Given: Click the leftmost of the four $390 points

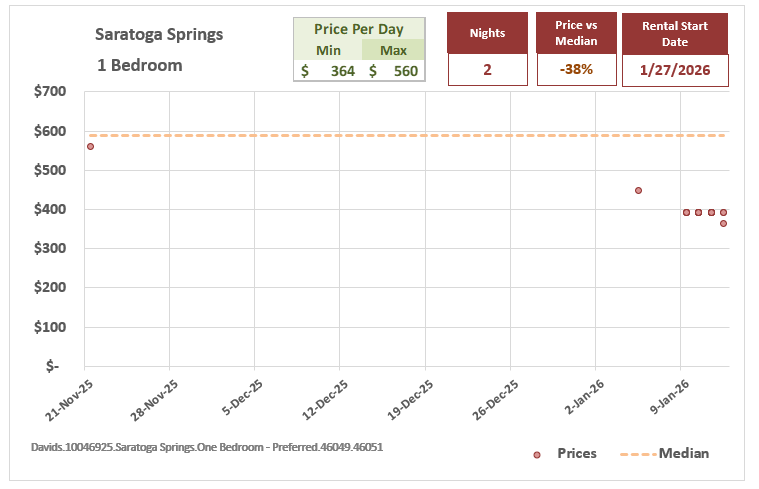Looking at the screenshot, I should [x=686, y=212].
